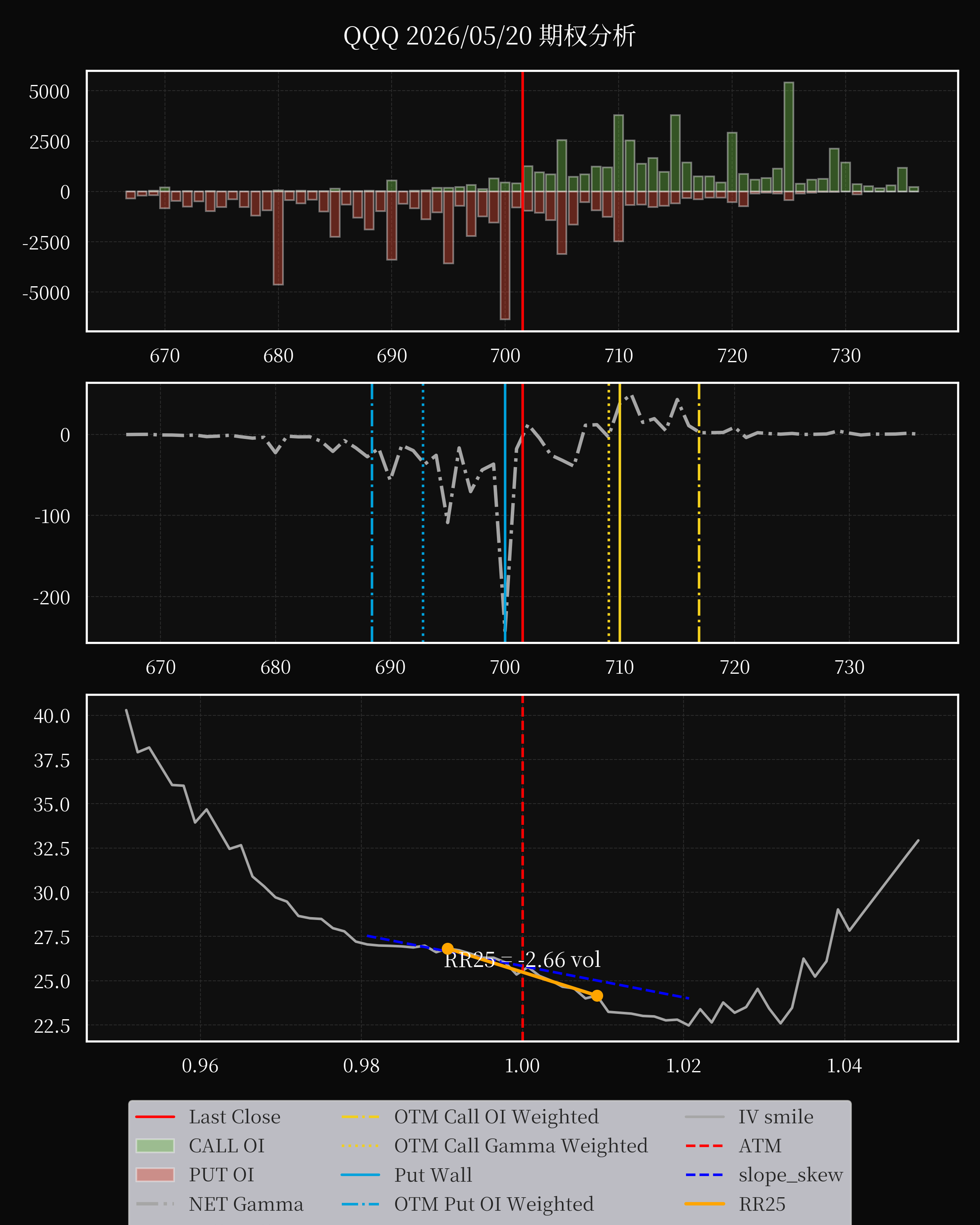
Task: Click the "0.96" moneyness tick label
Action: 200,1066
